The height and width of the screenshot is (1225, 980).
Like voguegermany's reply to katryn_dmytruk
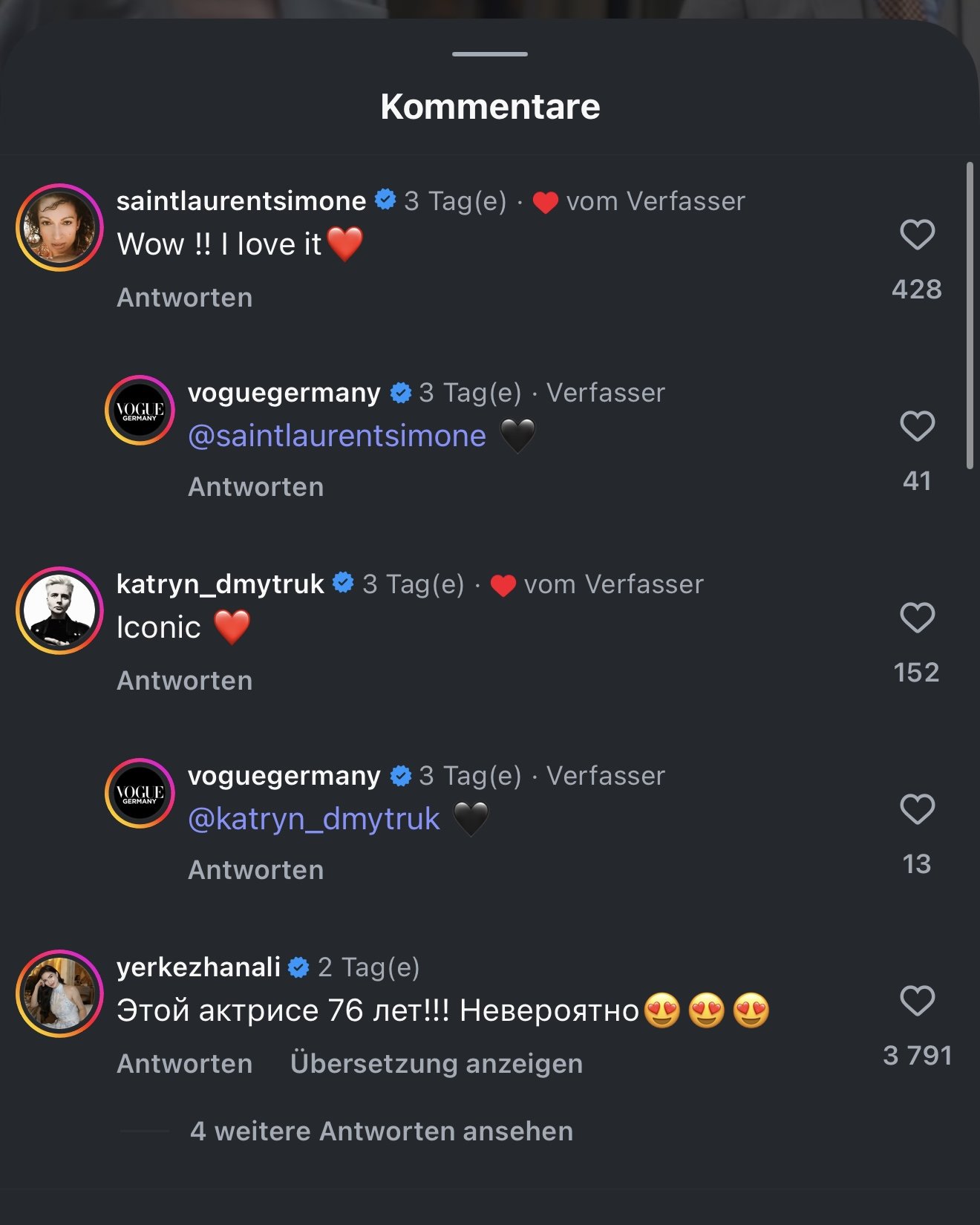tap(917, 809)
